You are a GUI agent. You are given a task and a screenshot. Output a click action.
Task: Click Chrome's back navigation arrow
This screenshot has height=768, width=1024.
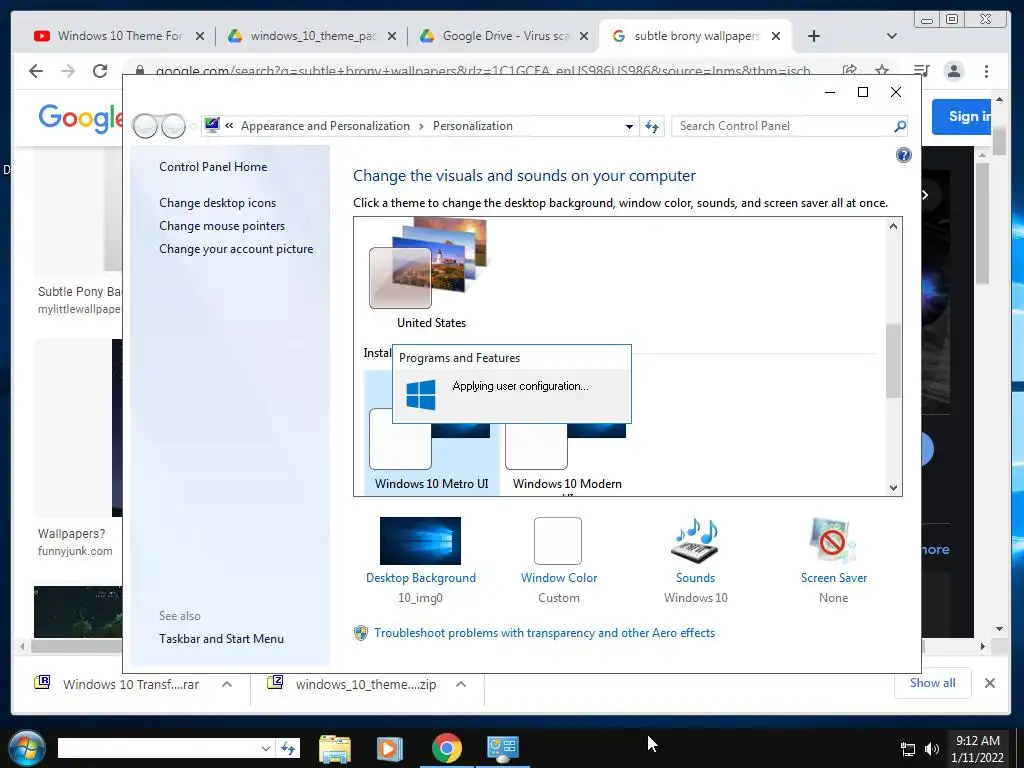tap(36, 71)
